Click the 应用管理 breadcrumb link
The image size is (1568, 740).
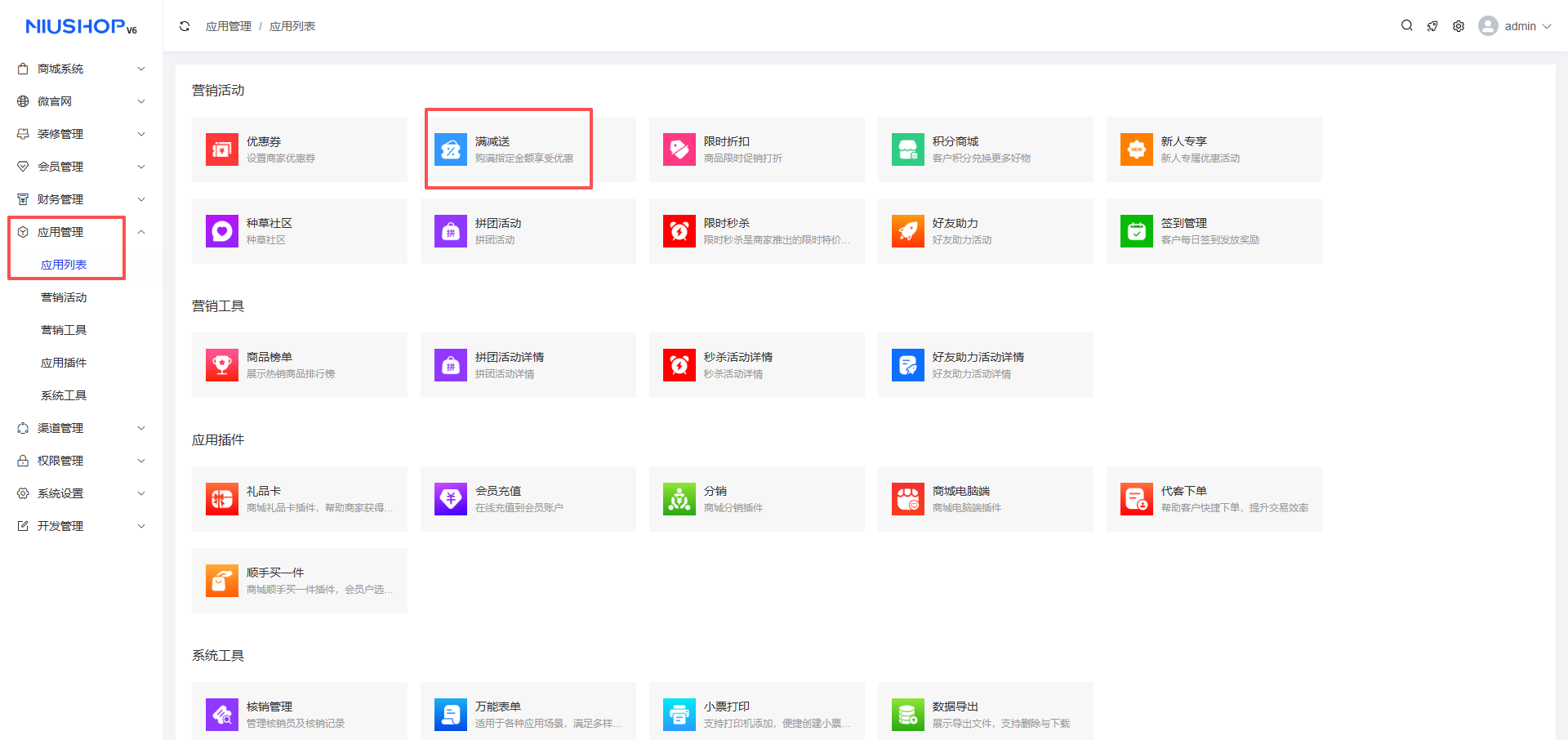229,26
